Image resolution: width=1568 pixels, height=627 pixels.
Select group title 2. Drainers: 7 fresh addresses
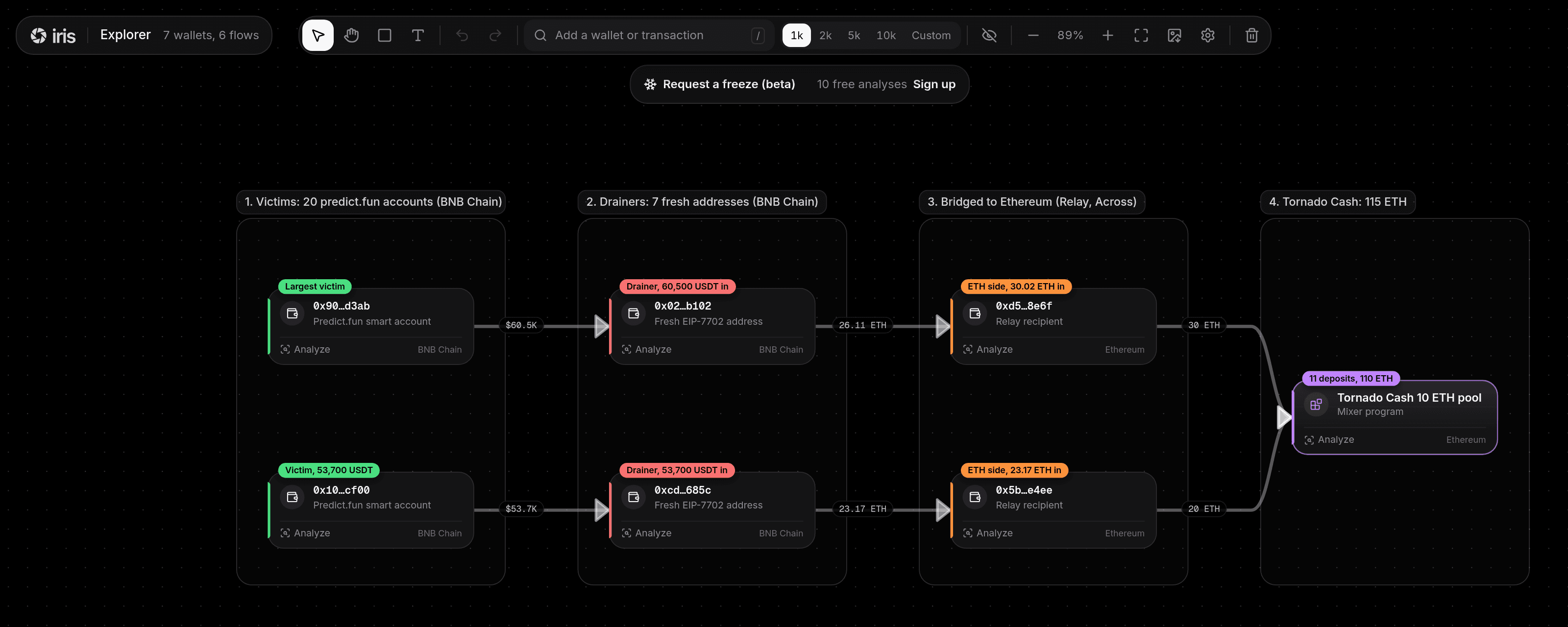click(x=702, y=201)
